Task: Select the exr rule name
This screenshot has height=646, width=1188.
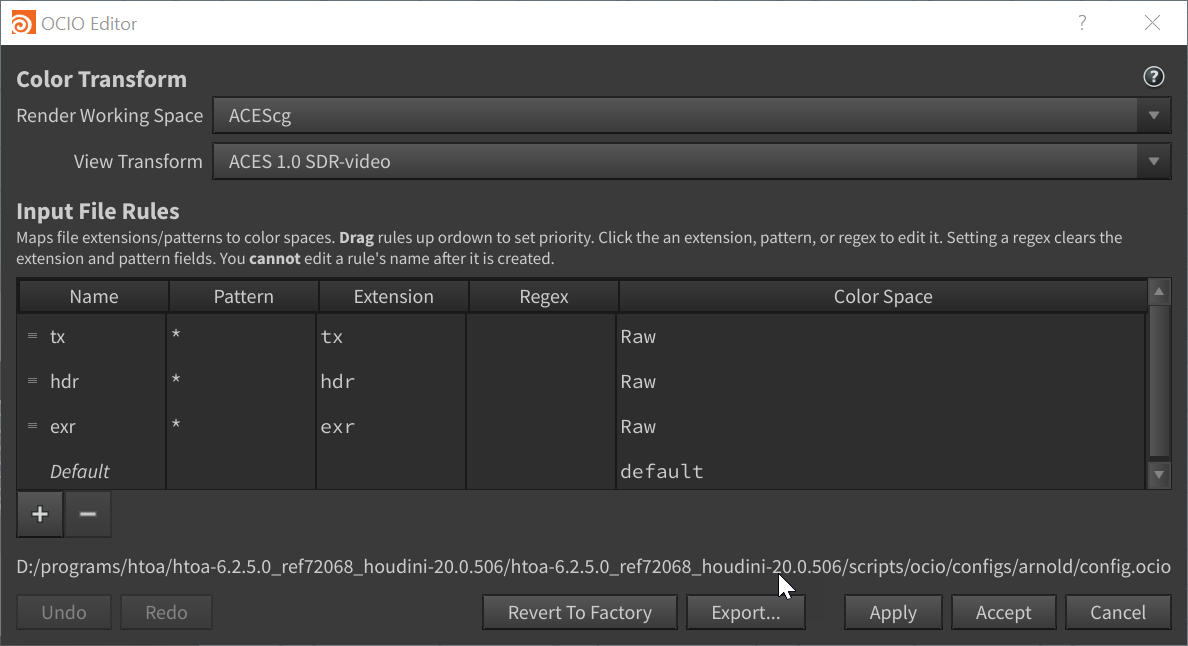Action: point(63,426)
